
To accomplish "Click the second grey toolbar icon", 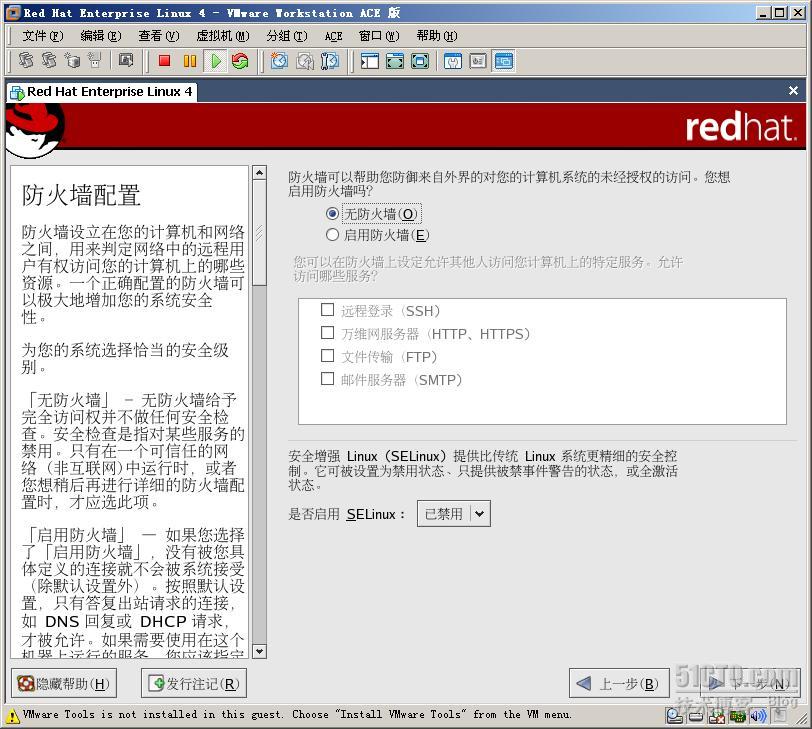I will tap(48, 60).
